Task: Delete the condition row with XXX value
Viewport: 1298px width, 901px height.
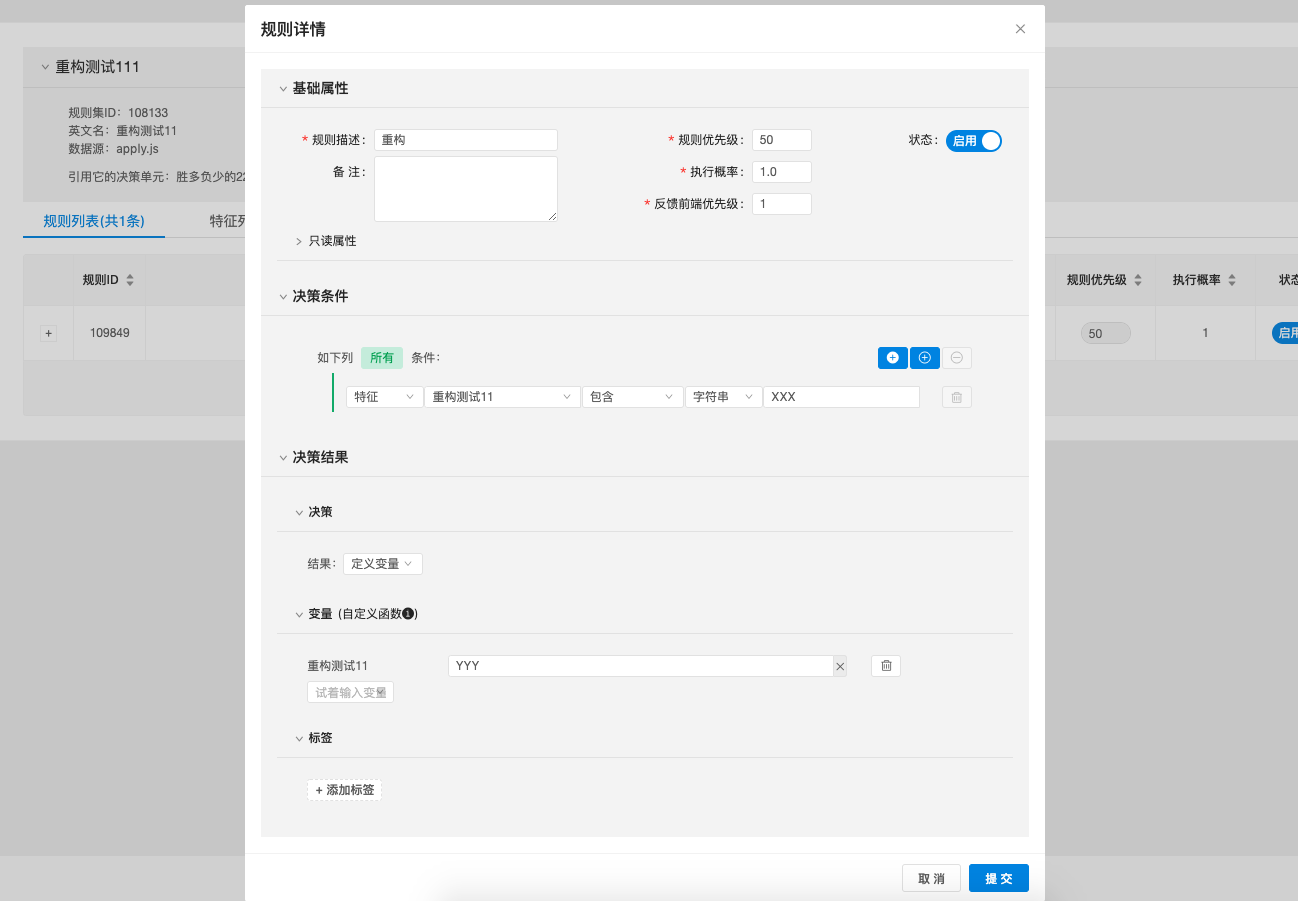Action: [956, 397]
